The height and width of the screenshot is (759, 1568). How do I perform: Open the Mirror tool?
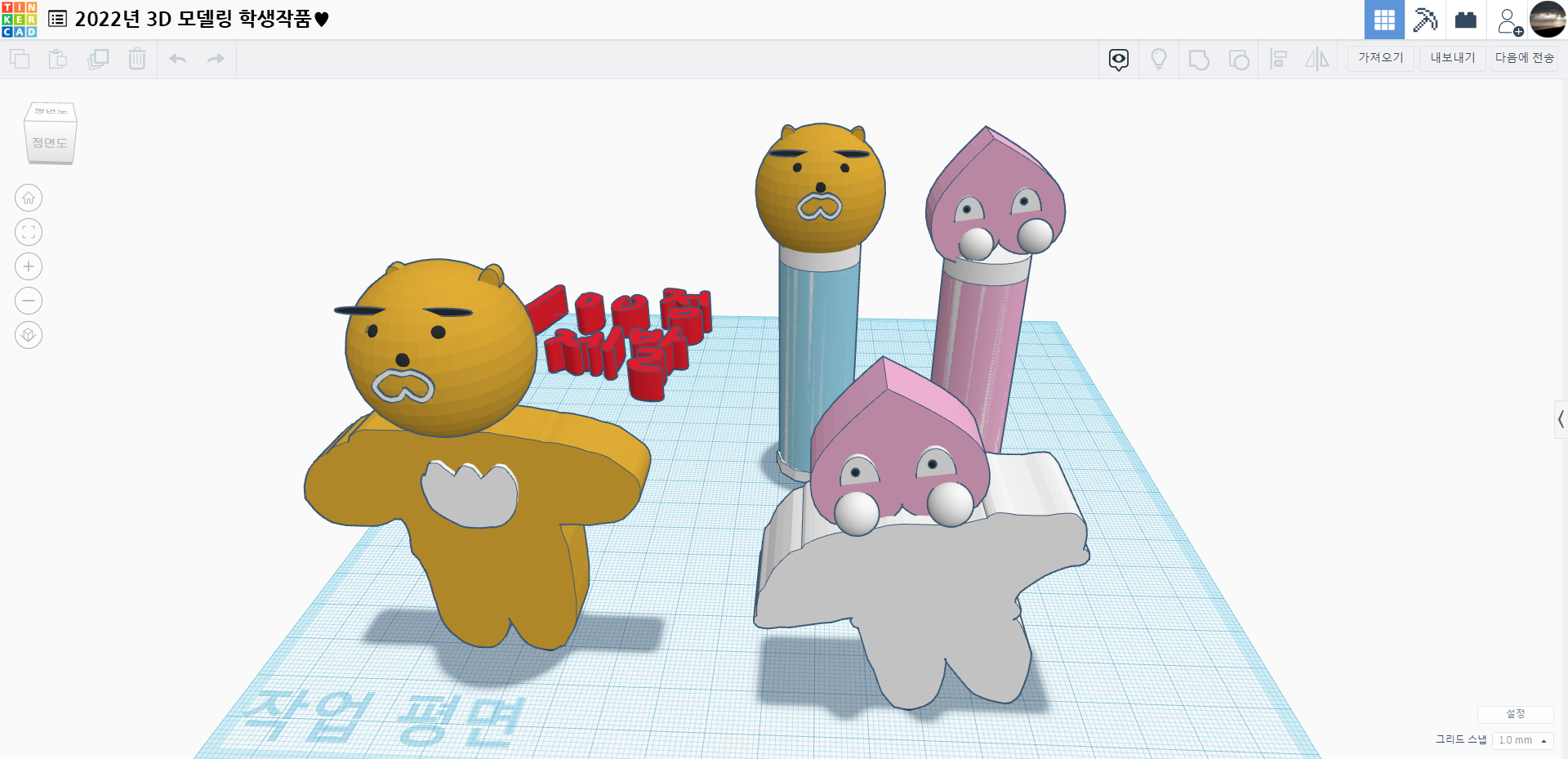pyautogui.click(x=1317, y=60)
